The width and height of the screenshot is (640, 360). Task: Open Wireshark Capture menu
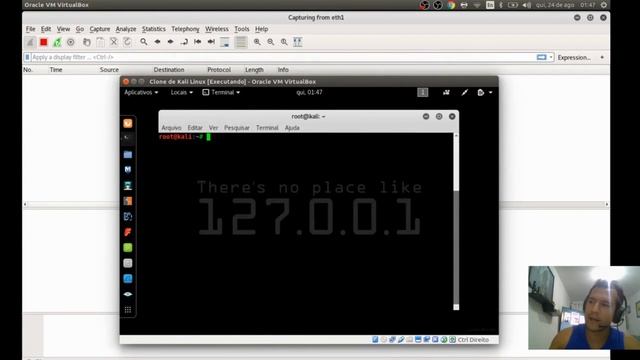point(100,29)
